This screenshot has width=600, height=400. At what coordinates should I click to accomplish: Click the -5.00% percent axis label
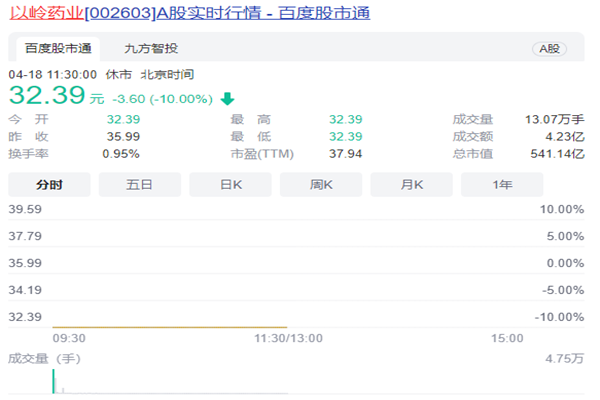(563, 290)
